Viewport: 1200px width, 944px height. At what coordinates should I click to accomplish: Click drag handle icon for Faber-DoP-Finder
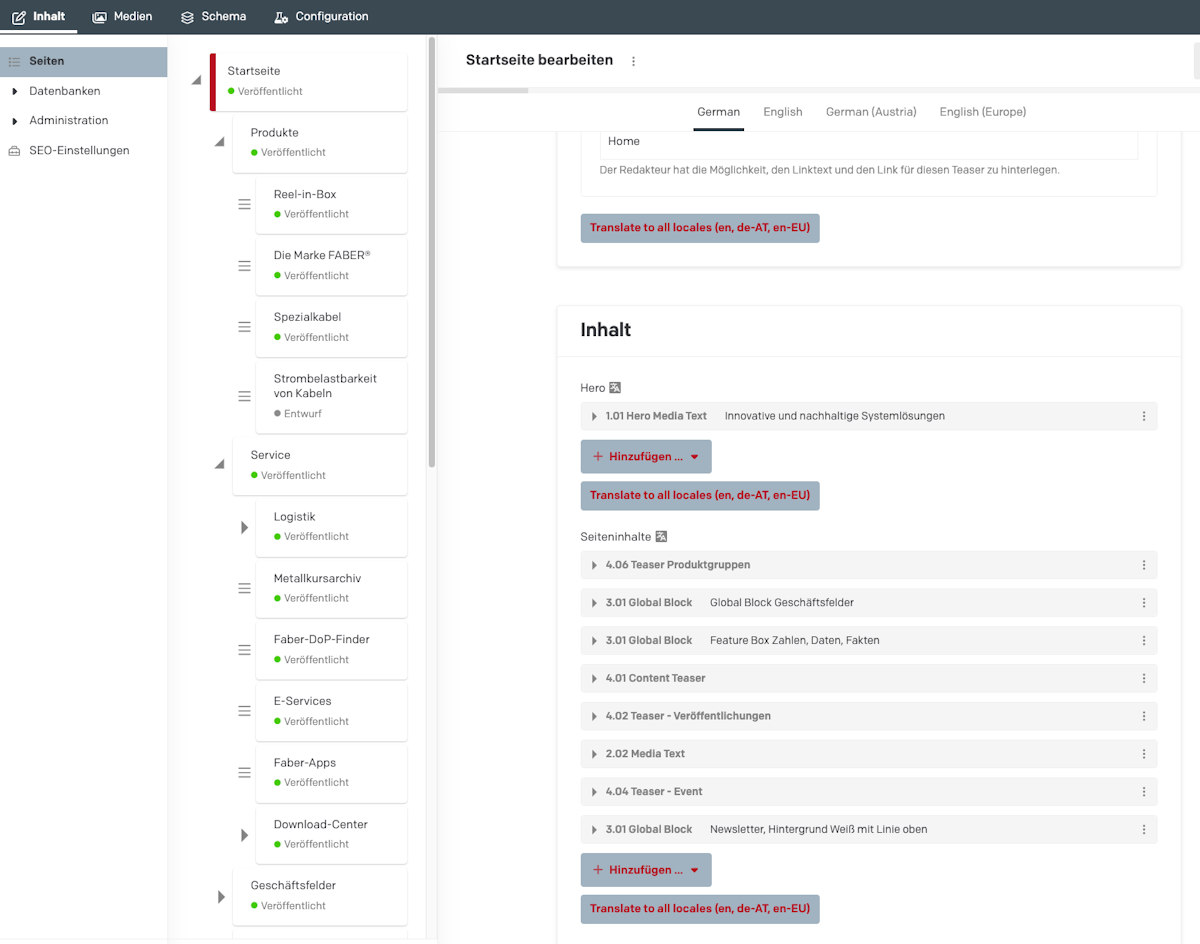pyautogui.click(x=244, y=650)
